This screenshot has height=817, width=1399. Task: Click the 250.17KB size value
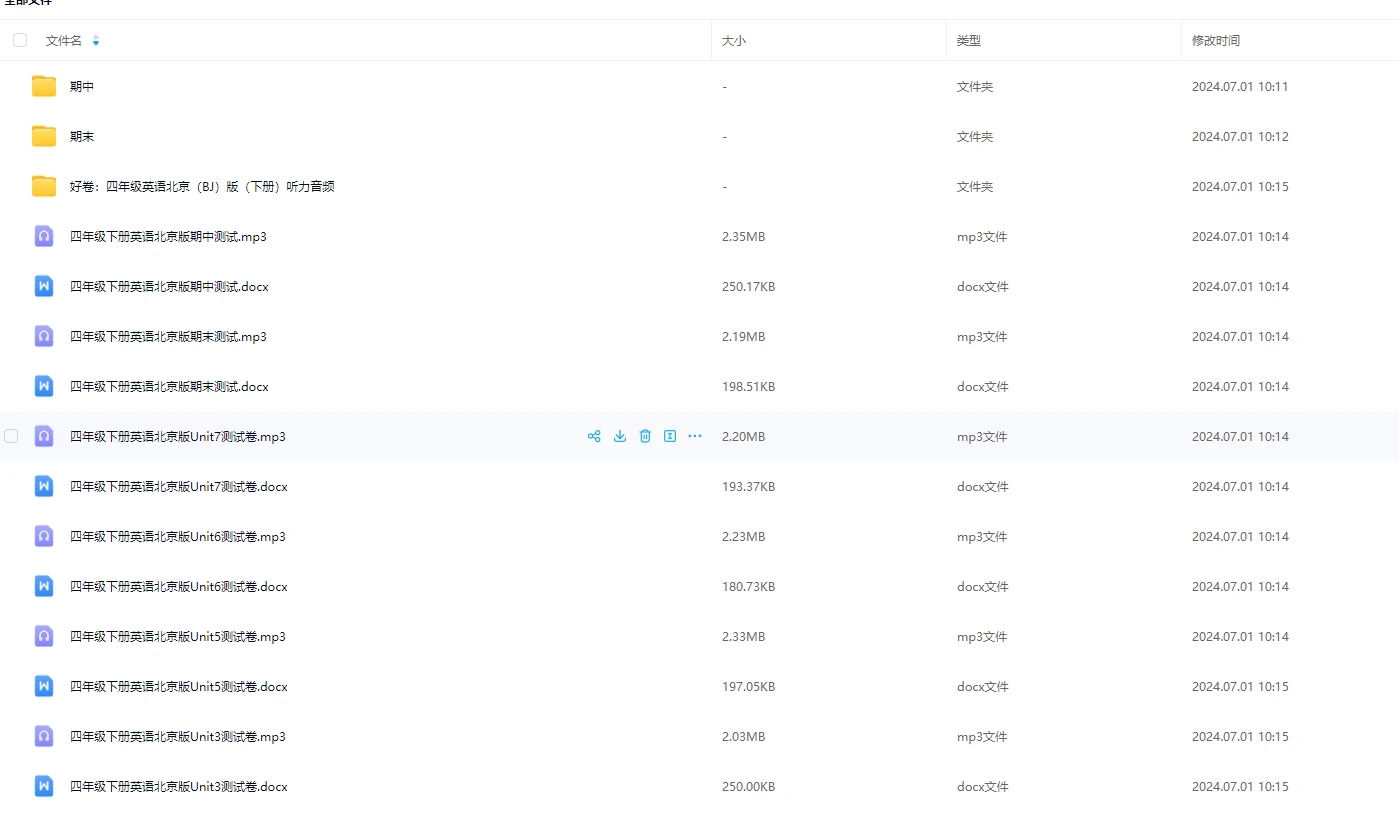point(748,287)
